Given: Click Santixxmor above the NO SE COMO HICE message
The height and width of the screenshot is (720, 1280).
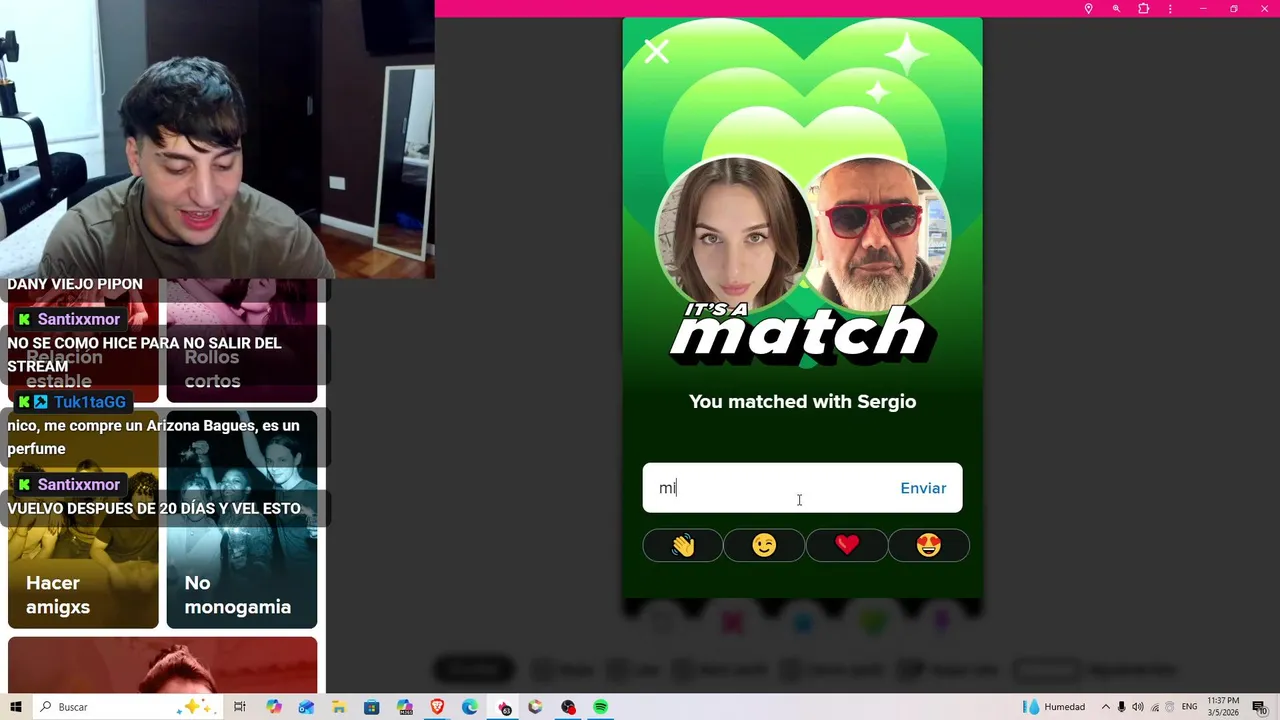Looking at the screenshot, I should [x=79, y=319].
